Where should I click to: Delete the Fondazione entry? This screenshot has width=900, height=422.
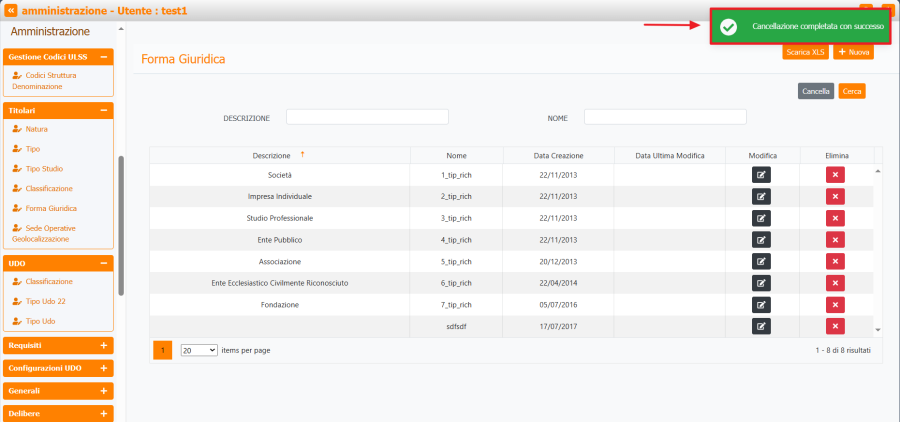point(836,305)
